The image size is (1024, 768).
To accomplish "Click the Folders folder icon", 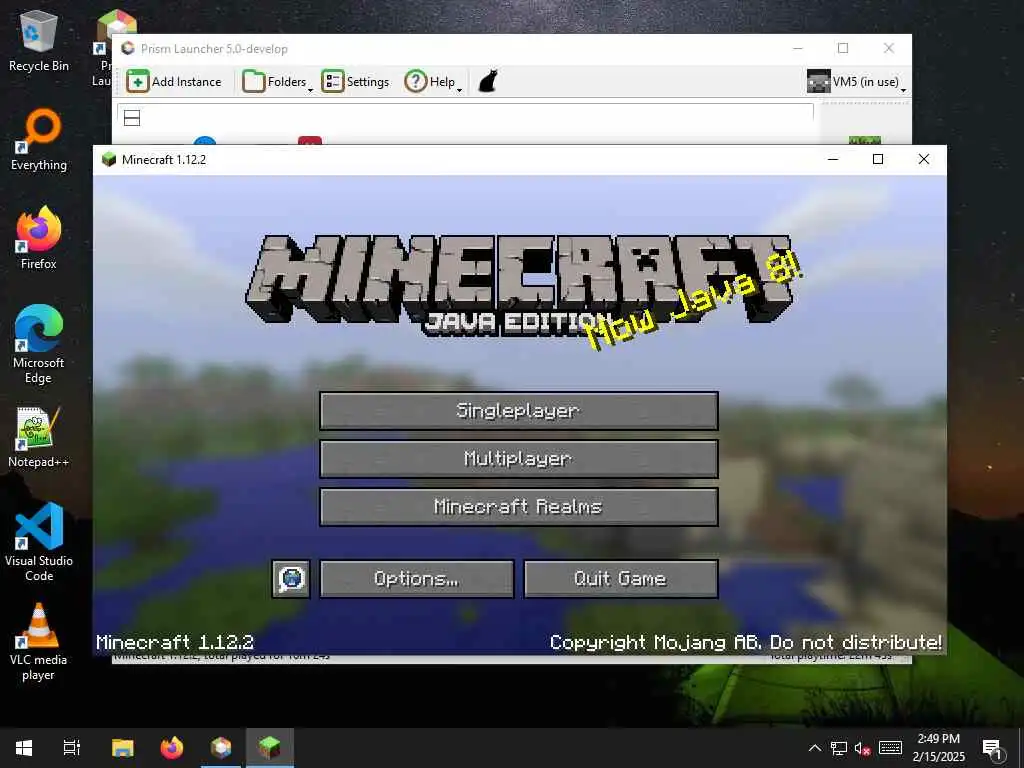I will 253,82.
